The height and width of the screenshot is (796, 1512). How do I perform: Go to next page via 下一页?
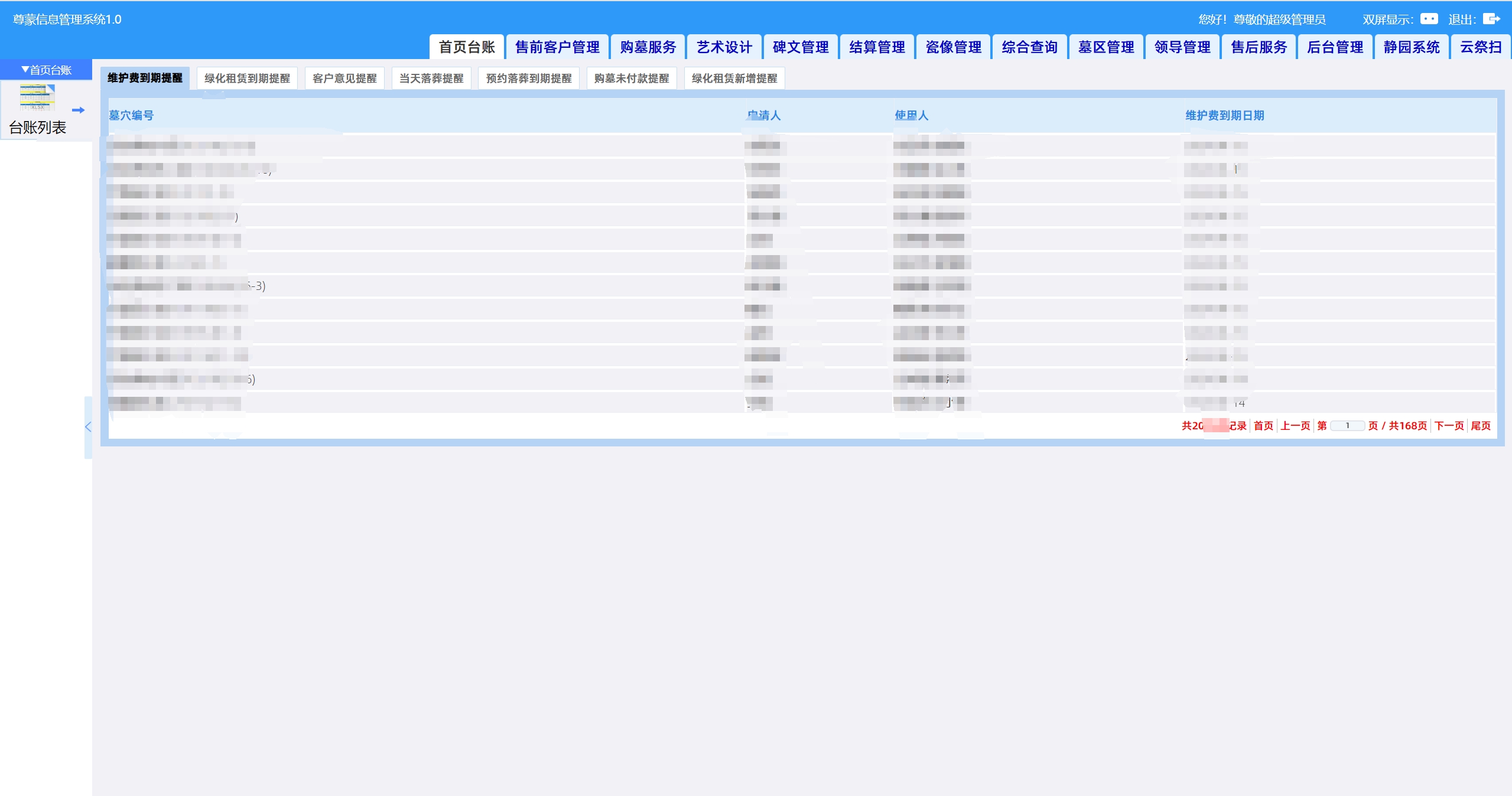pyautogui.click(x=1449, y=426)
